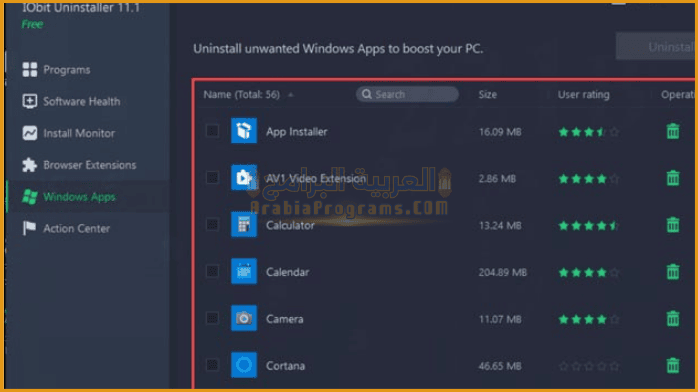
Task: Click the Calendar app icon
Action: coord(243,271)
